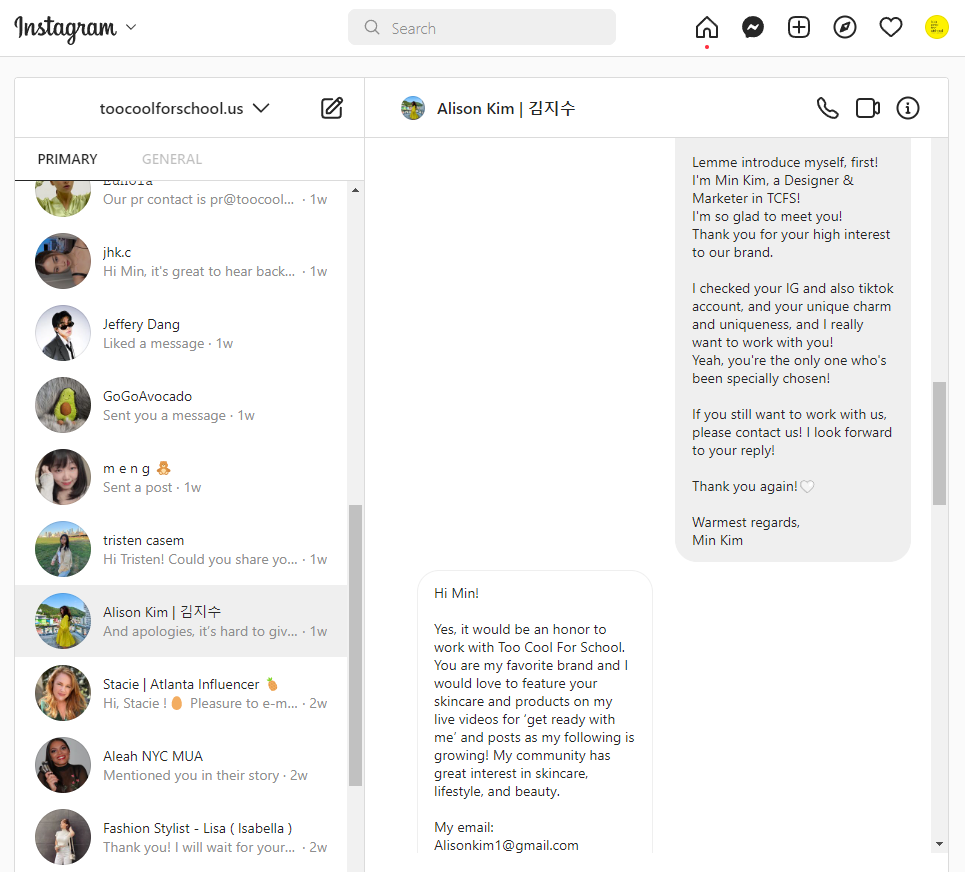
Task: Focus the Search input field
Action: 482,27
